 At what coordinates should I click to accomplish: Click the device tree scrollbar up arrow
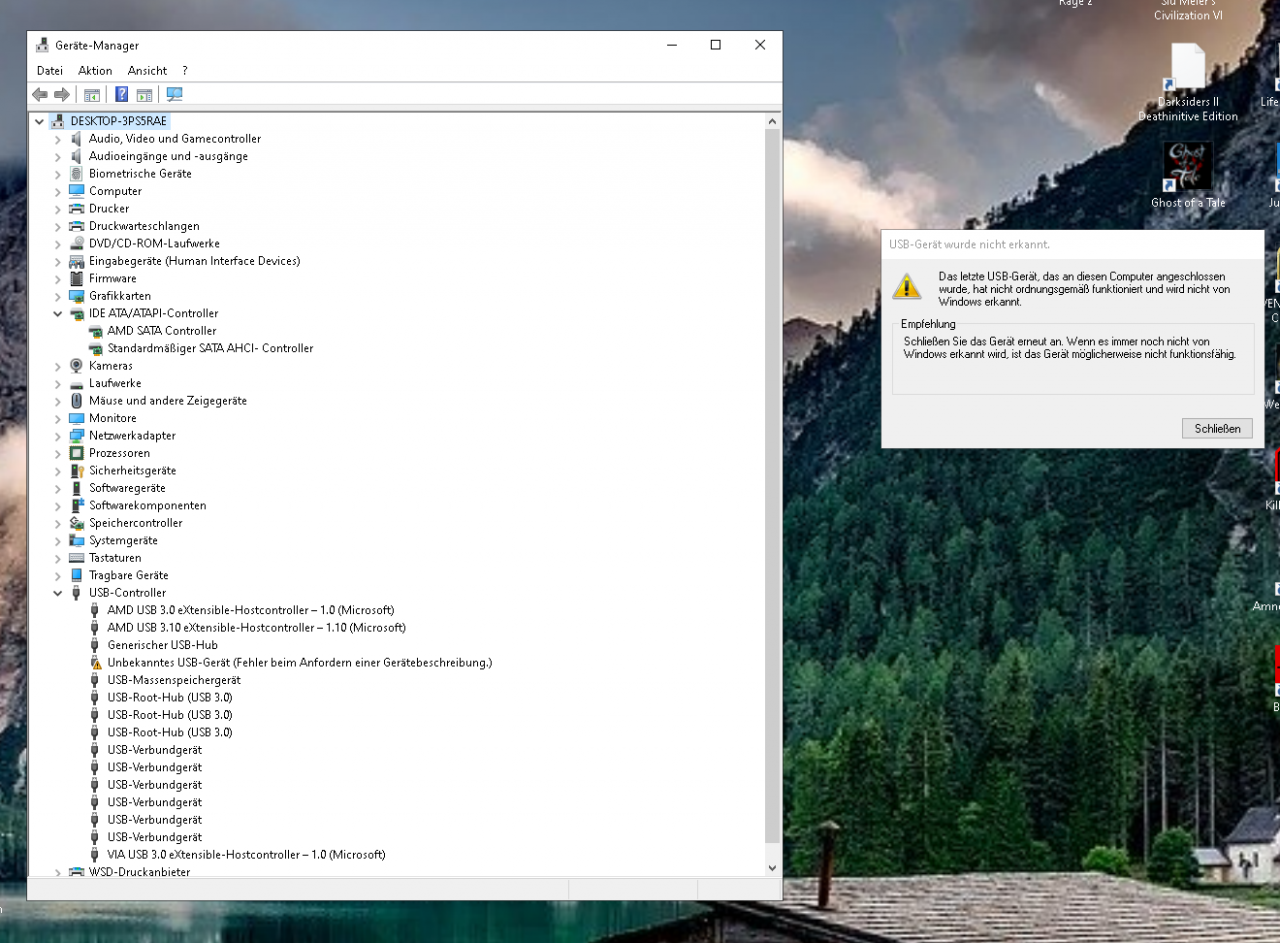point(772,121)
